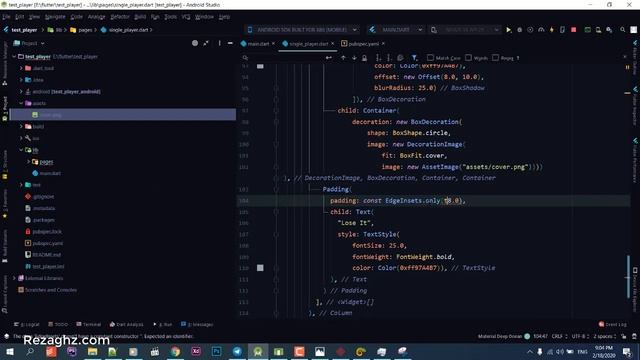Expand the pages folder in lib
Screen dimensions: 640x360
tap(29, 162)
